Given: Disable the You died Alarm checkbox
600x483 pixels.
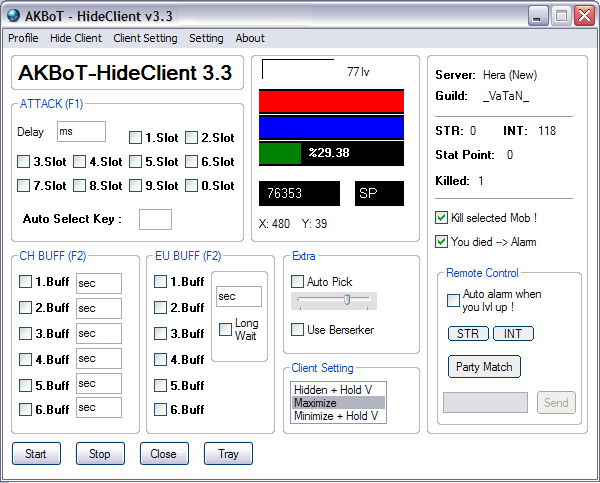Looking at the screenshot, I should pos(442,241).
